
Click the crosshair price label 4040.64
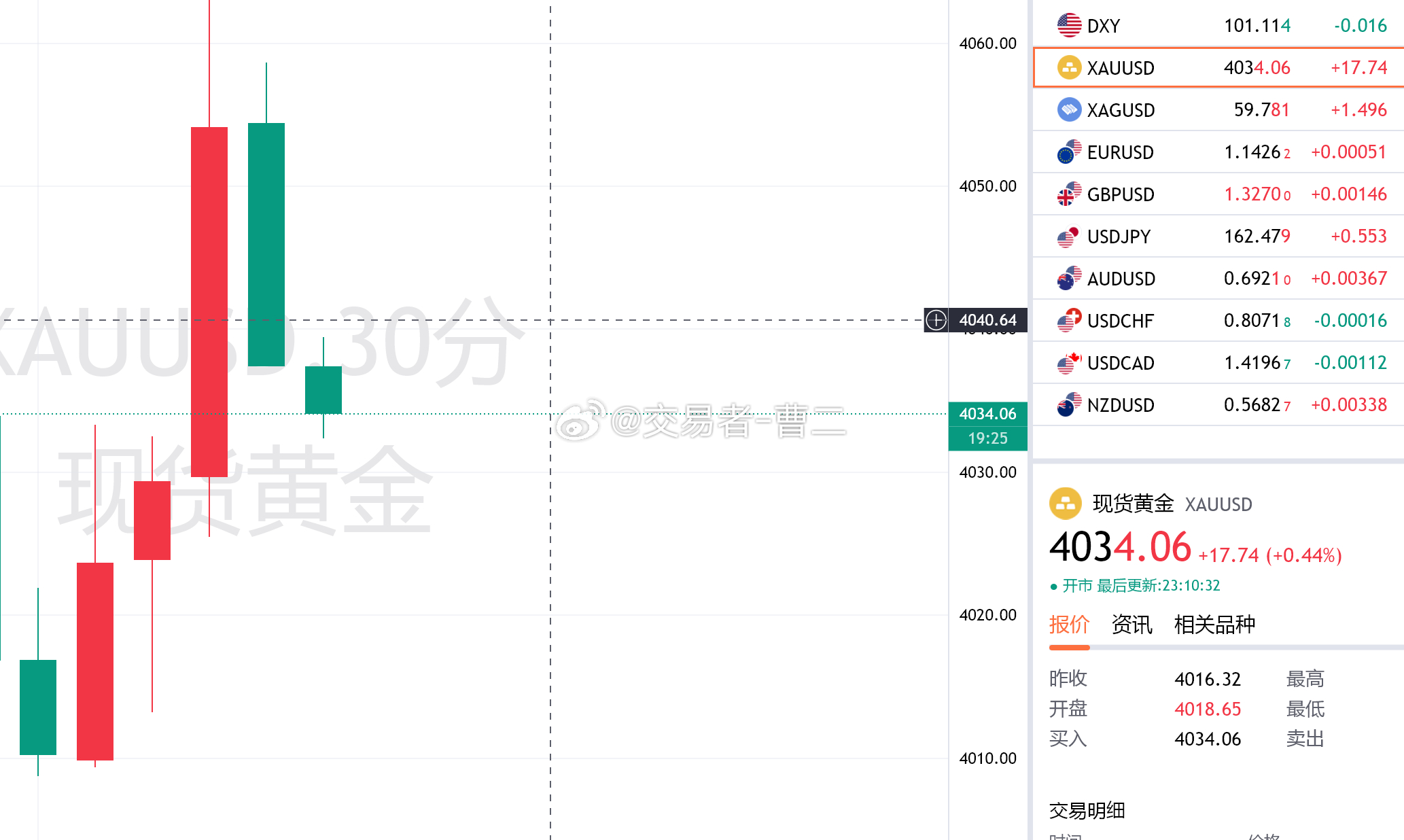(x=987, y=320)
